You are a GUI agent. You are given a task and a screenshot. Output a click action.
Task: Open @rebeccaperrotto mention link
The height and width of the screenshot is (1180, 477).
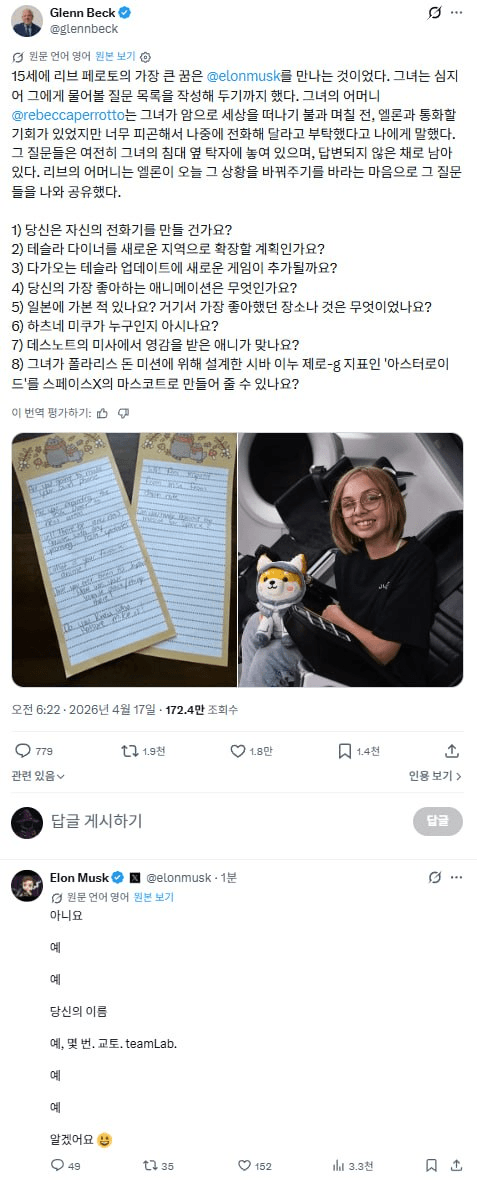pyautogui.click(x=64, y=115)
